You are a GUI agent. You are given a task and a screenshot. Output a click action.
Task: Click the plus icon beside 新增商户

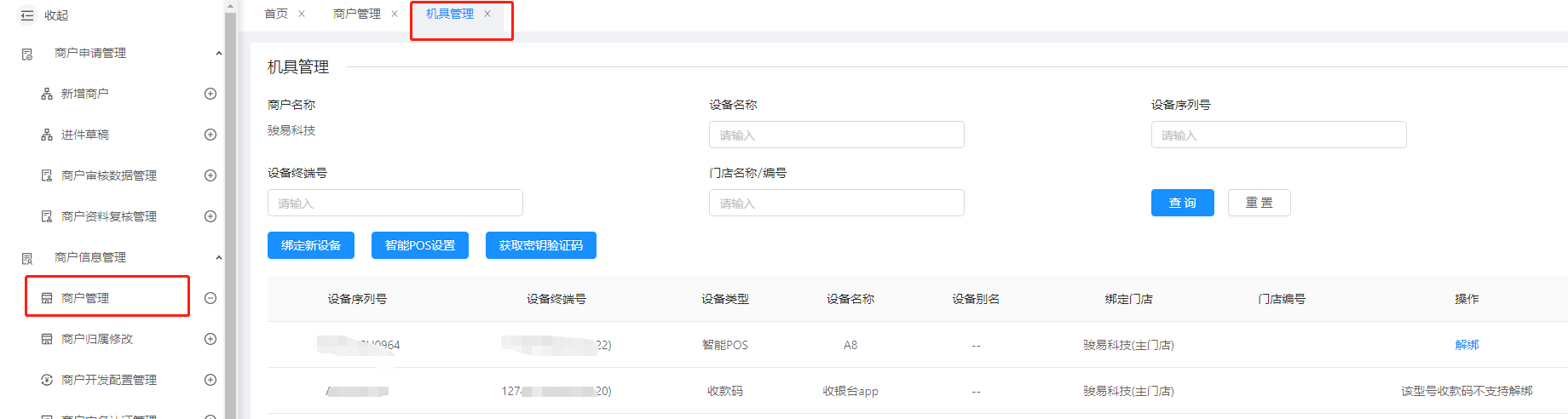coord(210,94)
